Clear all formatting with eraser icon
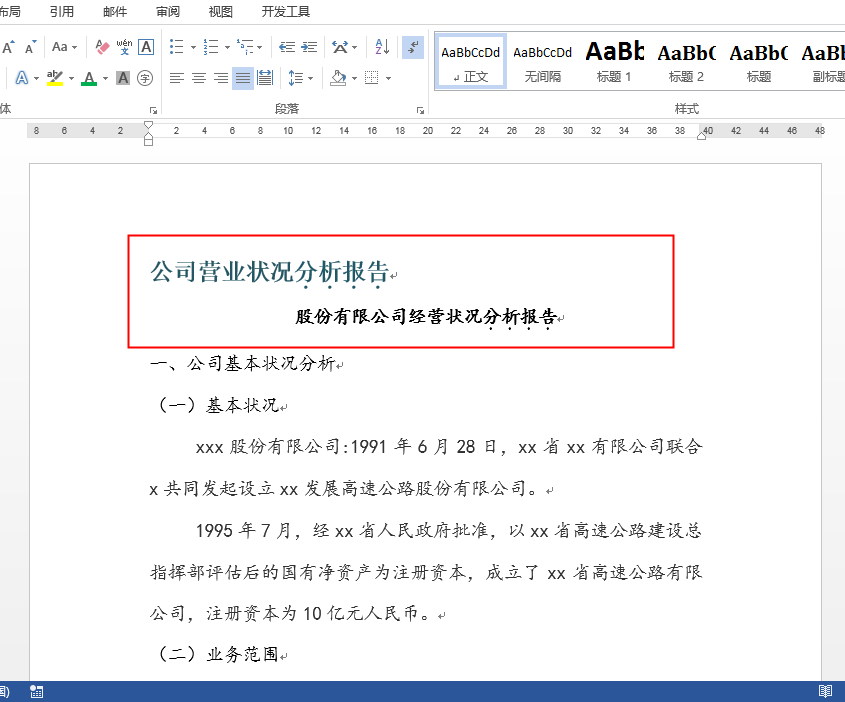Viewport: 845px width, 702px height. [x=102, y=47]
